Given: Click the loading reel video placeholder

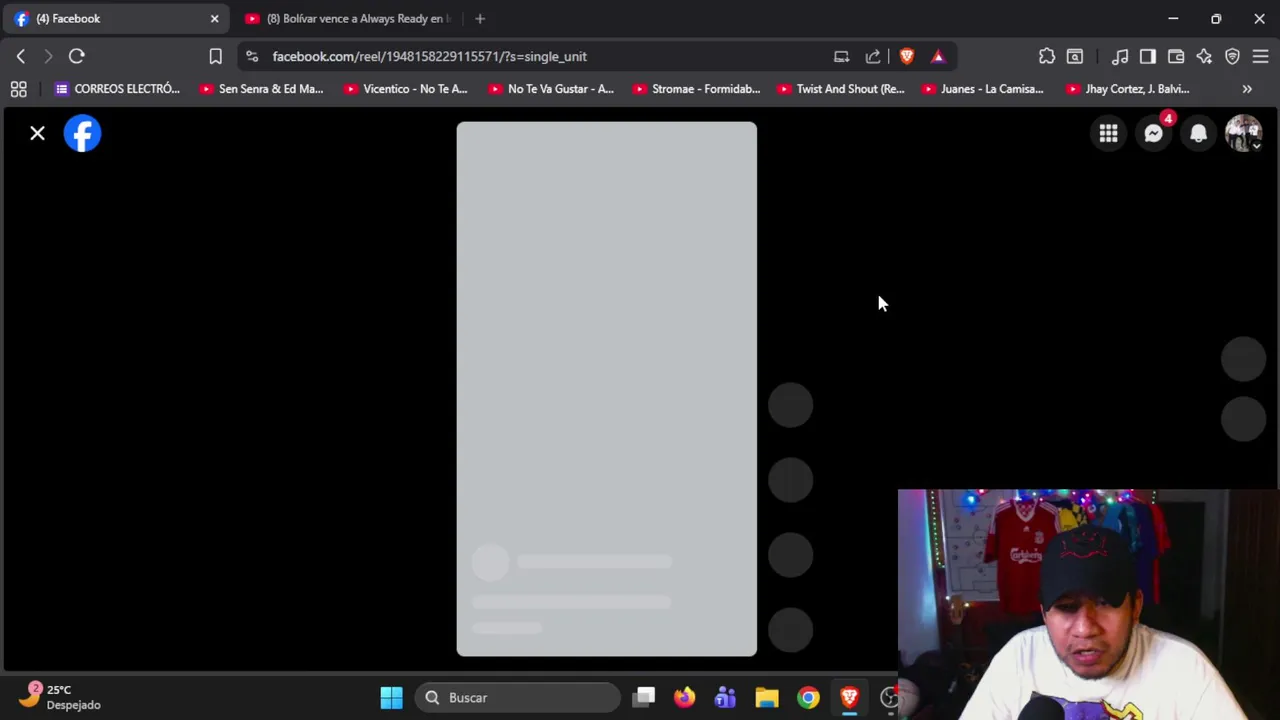Looking at the screenshot, I should (x=607, y=389).
